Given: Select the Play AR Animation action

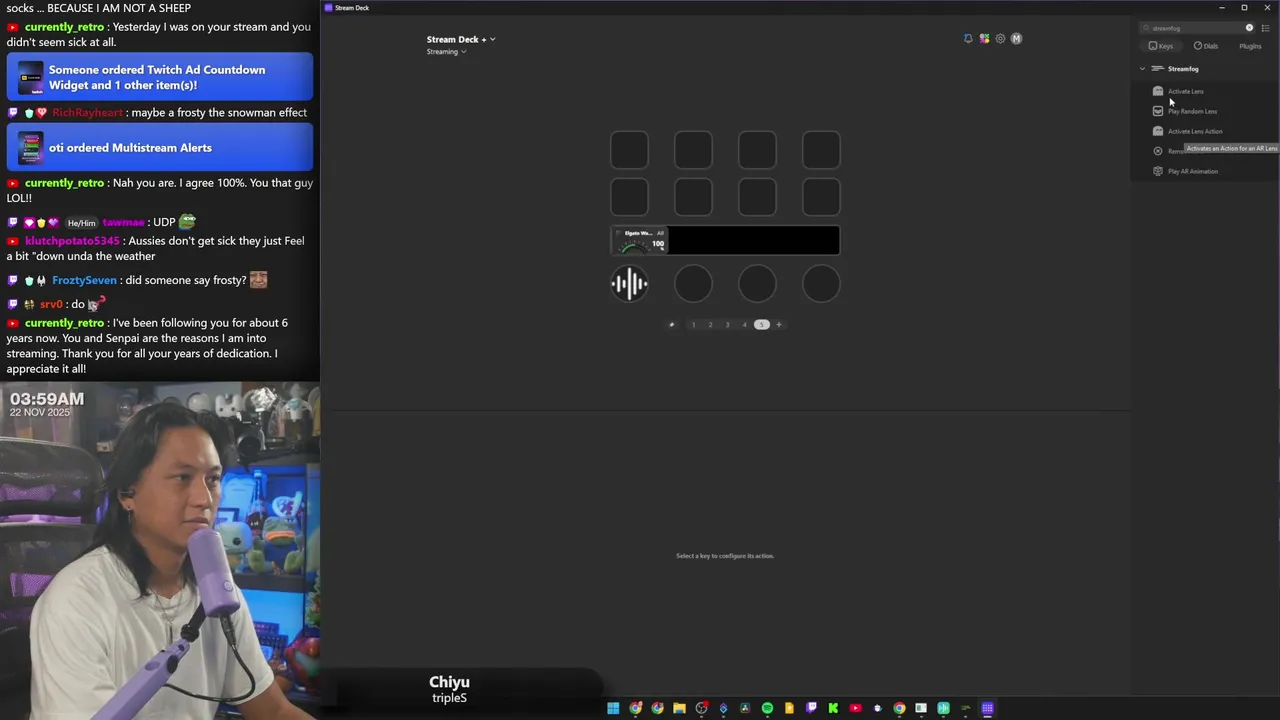Looking at the screenshot, I should click(x=1186, y=171).
